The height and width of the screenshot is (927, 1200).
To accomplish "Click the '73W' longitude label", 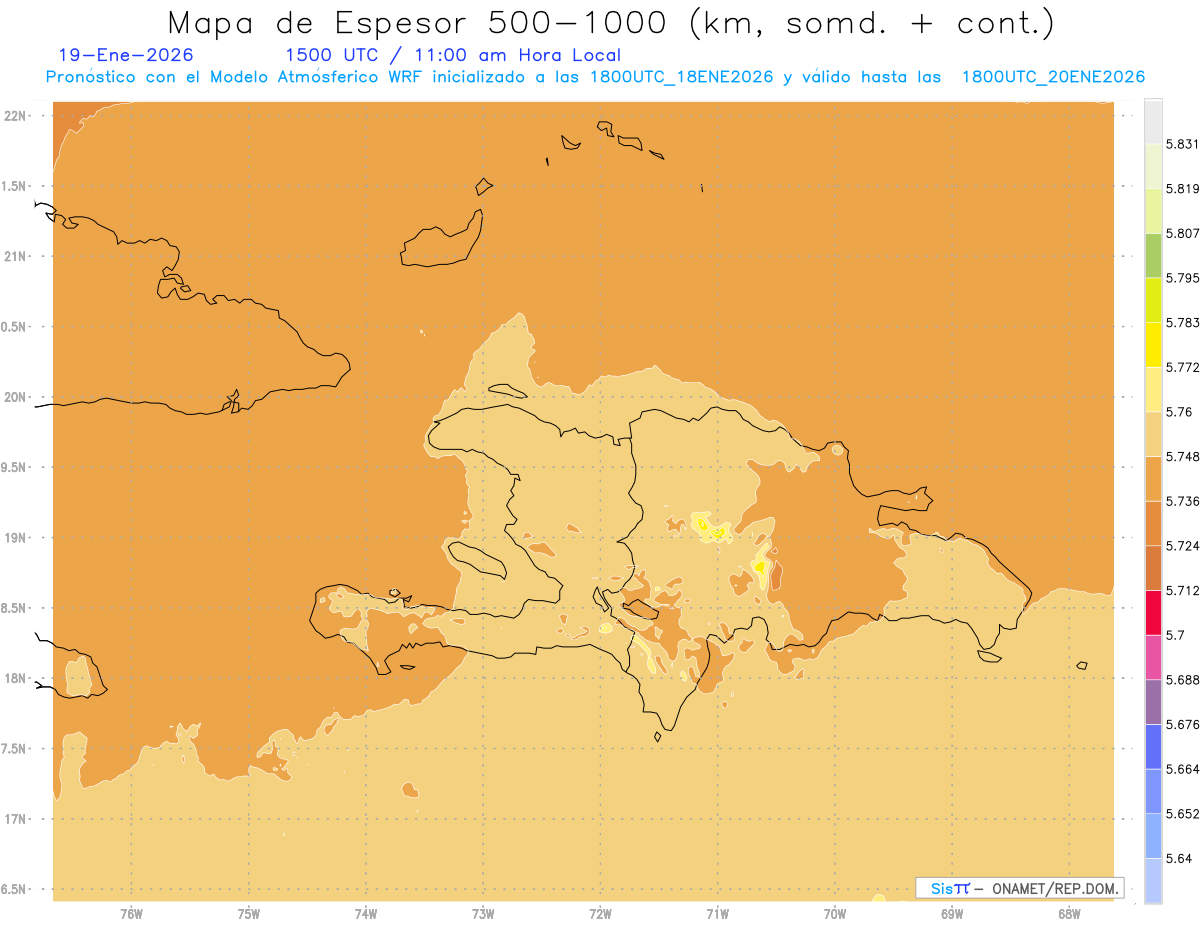I will [483, 913].
